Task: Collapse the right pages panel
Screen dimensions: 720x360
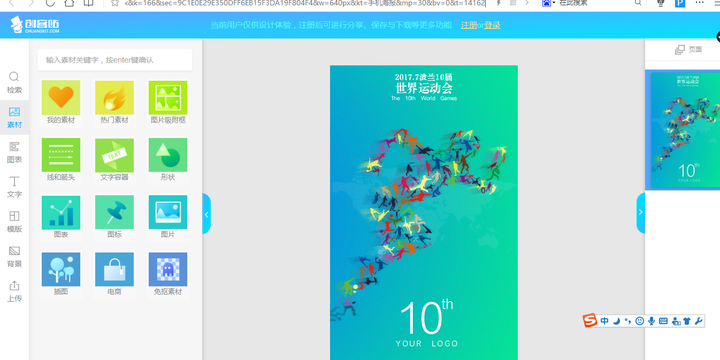Action: pos(641,213)
